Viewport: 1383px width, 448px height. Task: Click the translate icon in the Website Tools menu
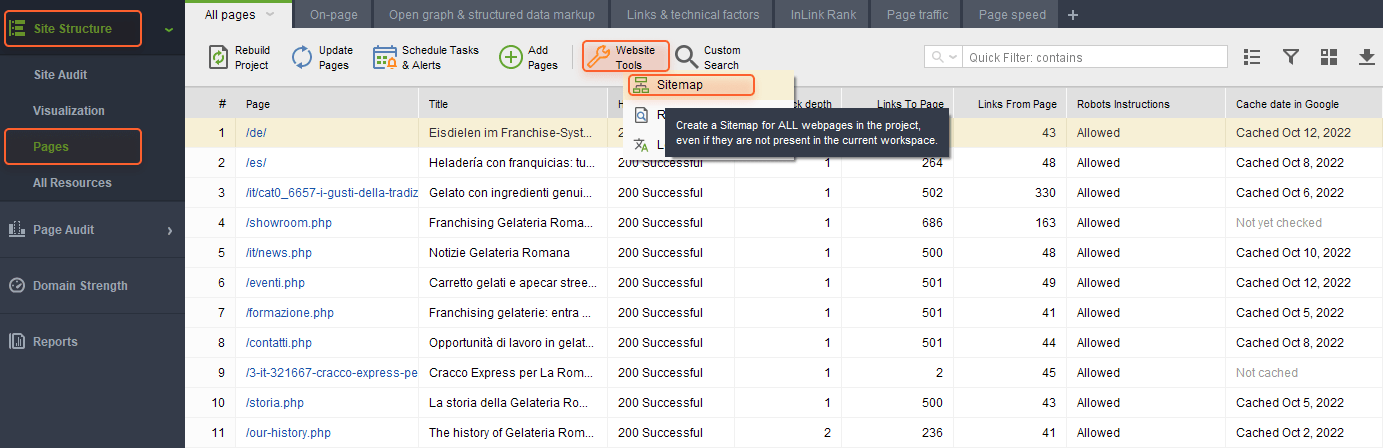tap(641, 145)
